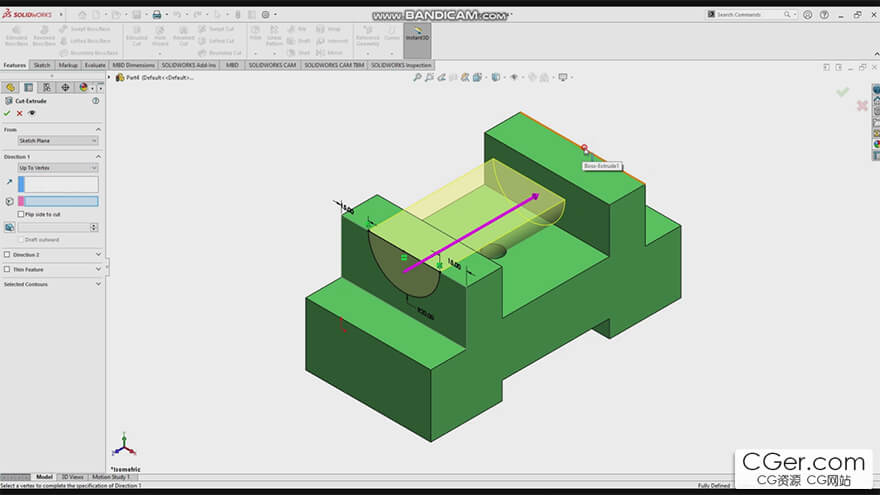This screenshot has width=880, height=495.
Task: Open the ConfigurationManager tab icon
Action: [x=47, y=87]
